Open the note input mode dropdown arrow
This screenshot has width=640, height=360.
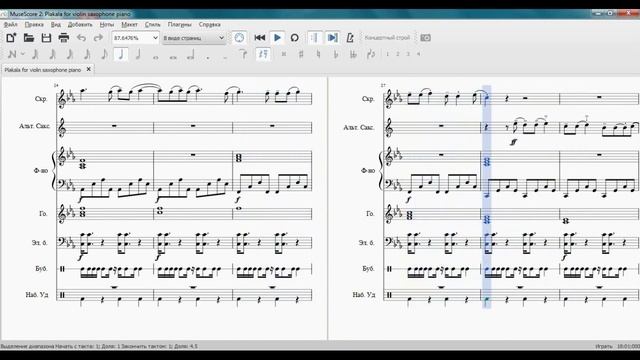tap(22, 54)
